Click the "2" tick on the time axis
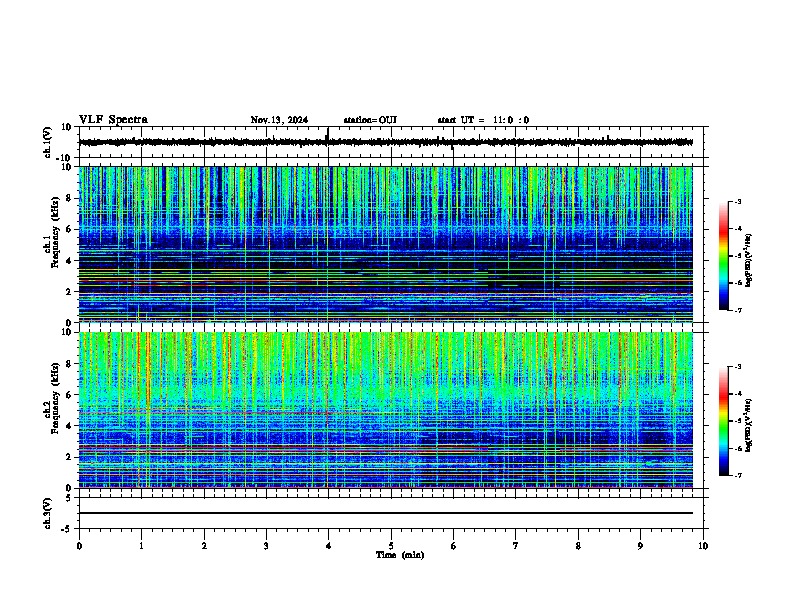Screen dimensions: 792x612 (204, 546)
